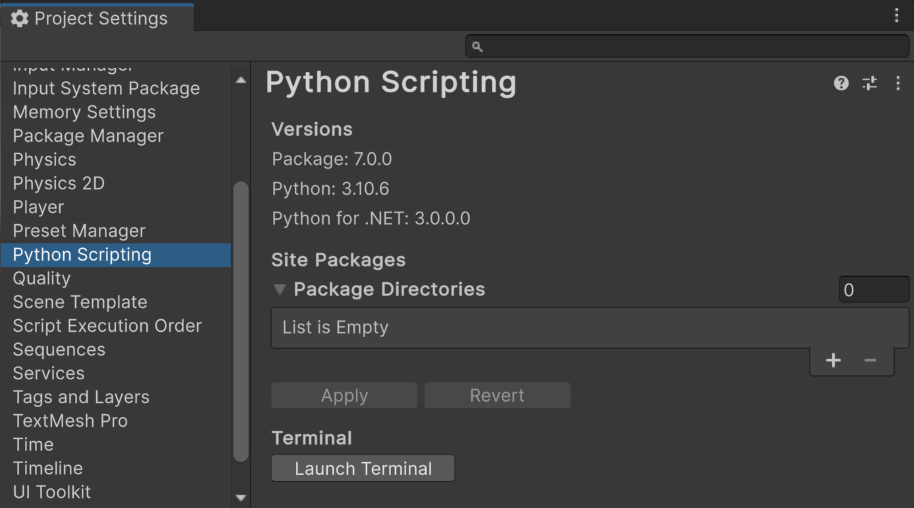Click the 'Package: 7.0.0' version text
This screenshot has height=508, width=914.
(x=332, y=159)
